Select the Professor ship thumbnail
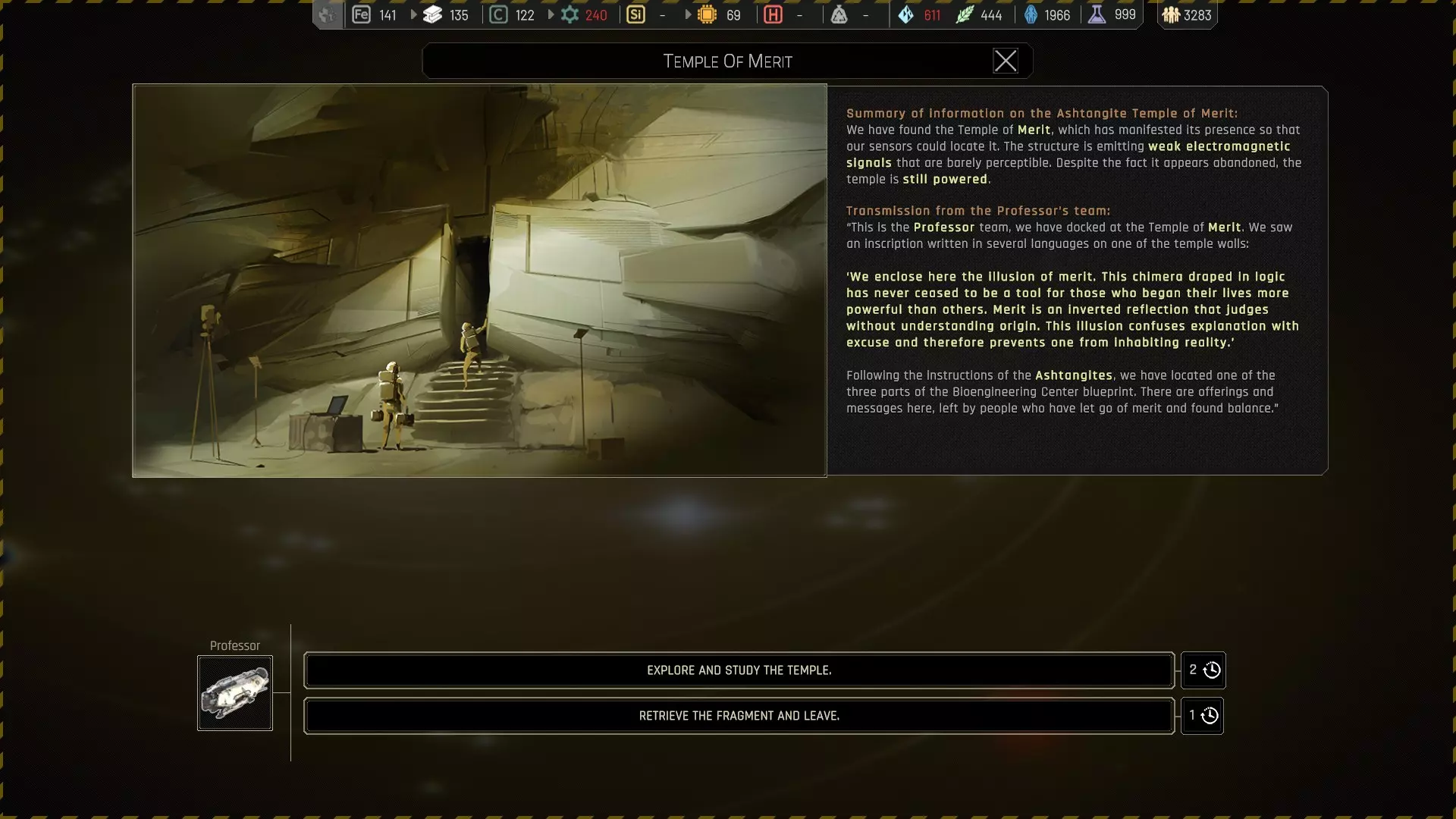The image size is (1456, 819). pyautogui.click(x=235, y=693)
